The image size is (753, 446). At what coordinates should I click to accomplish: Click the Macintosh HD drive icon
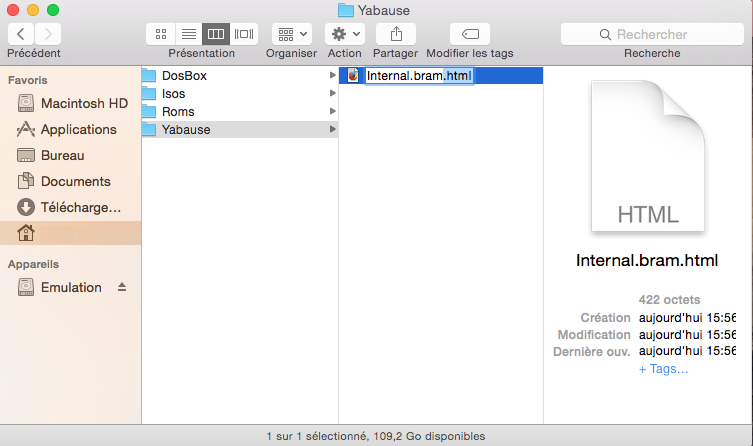coord(26,103)
